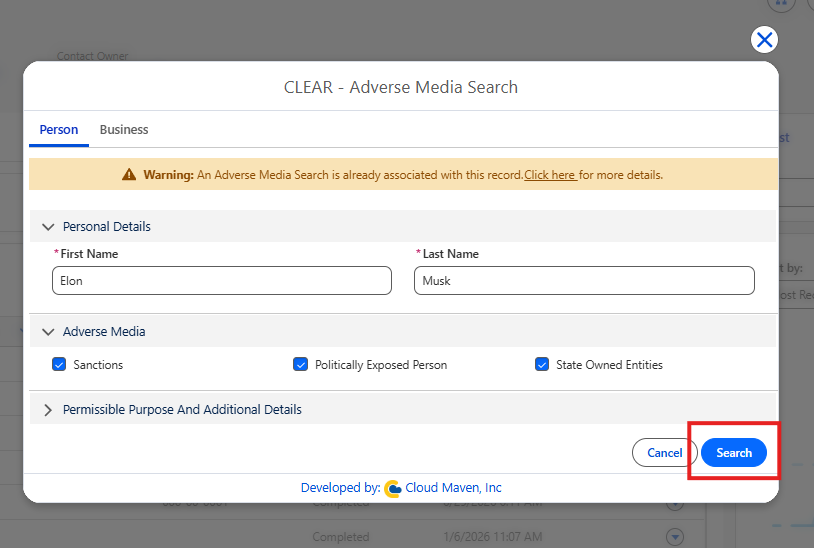Viewport: 814px width, 548px height.
Task: Click the blue Search button
Action: 734,453
